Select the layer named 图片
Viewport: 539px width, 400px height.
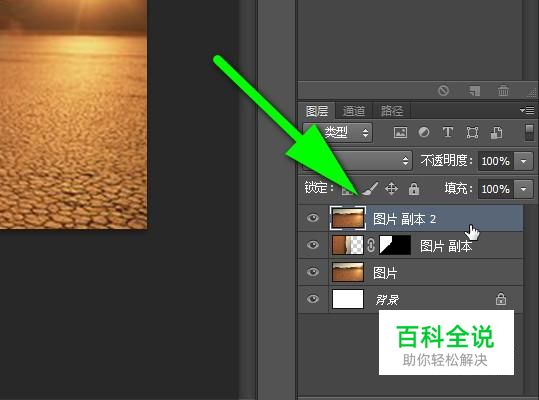[385, 273]
